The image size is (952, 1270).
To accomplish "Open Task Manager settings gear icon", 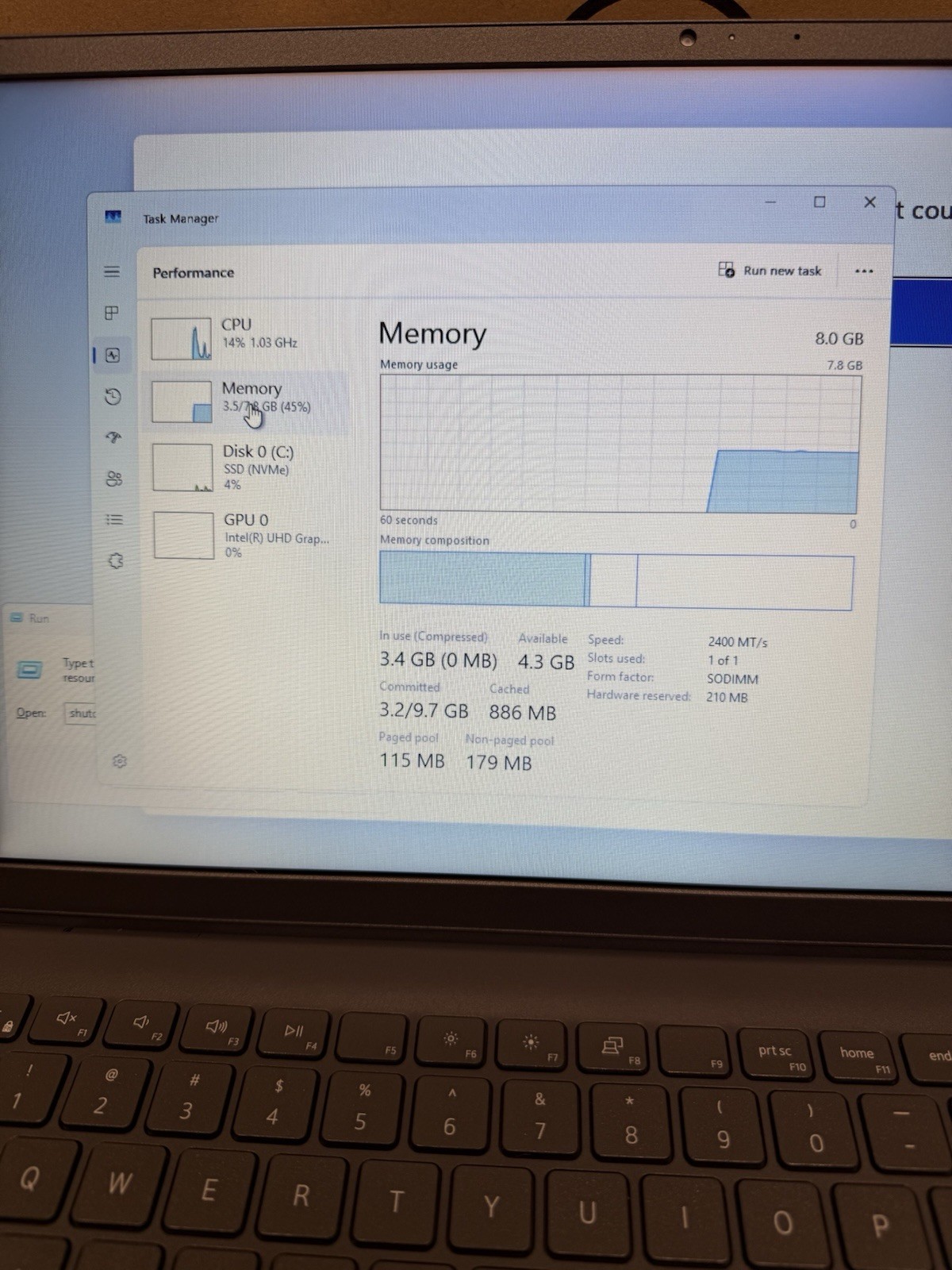I will pyautogui.click(x=120, y=761).
